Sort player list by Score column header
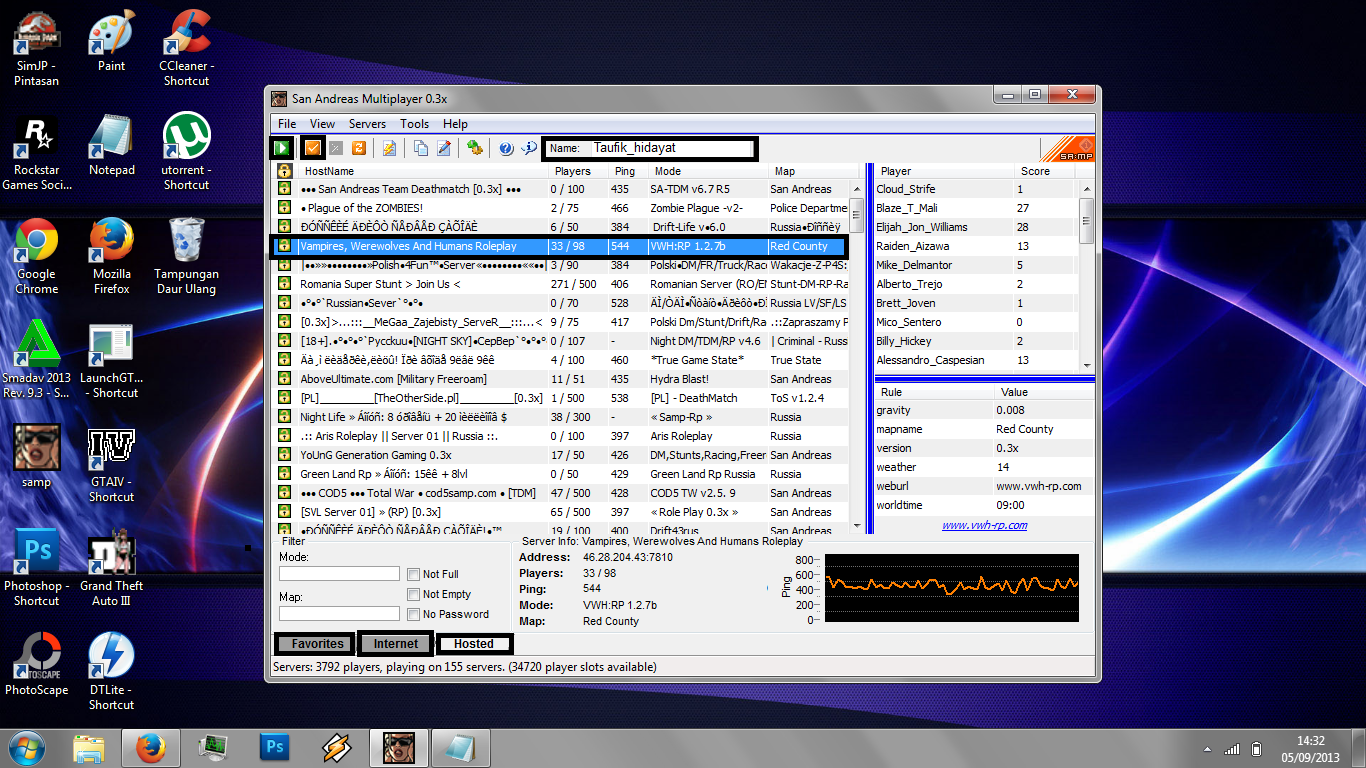The image size is (1366, 768). click(1046, 171)
